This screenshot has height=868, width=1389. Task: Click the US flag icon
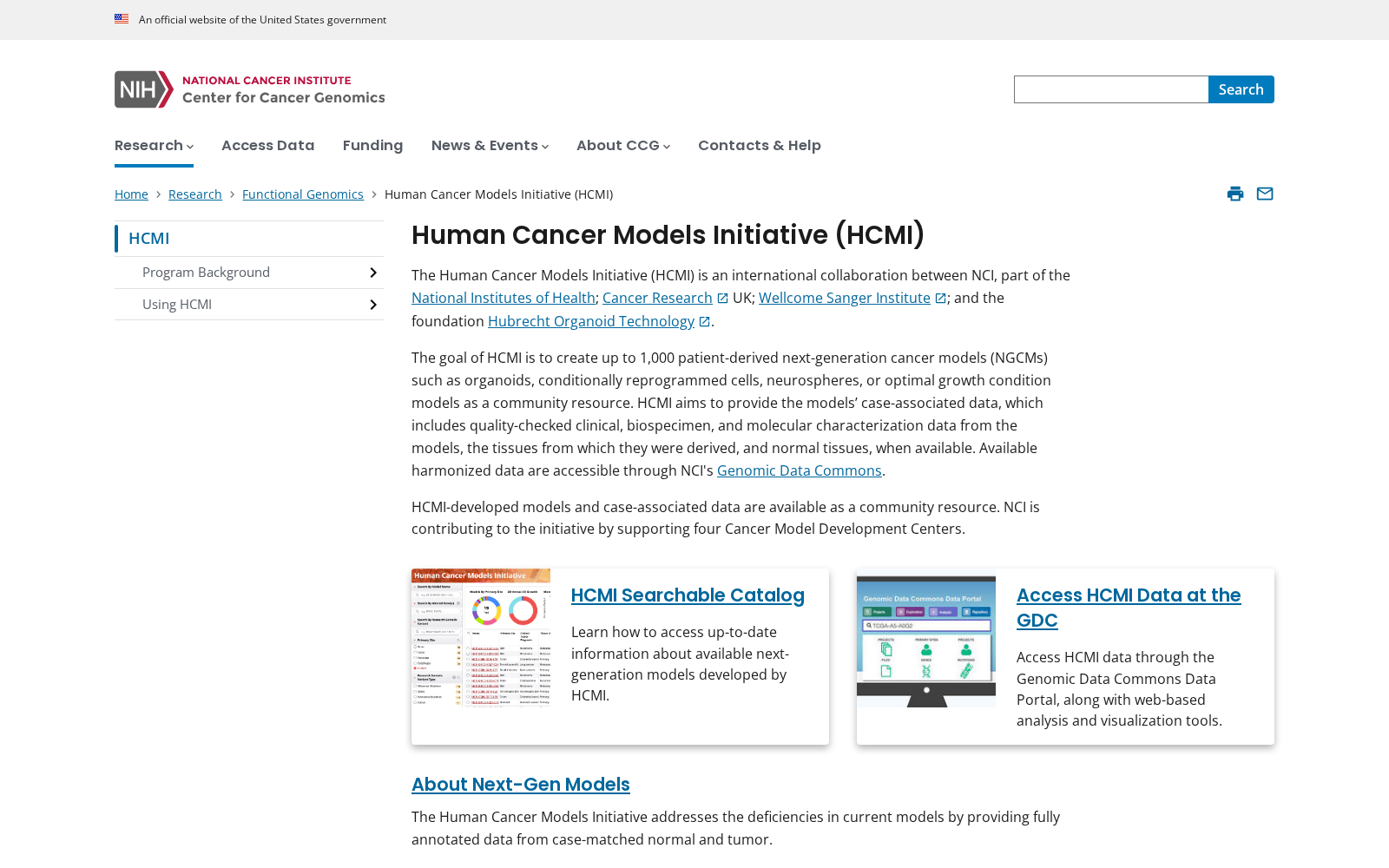click(x=122, y=19)
